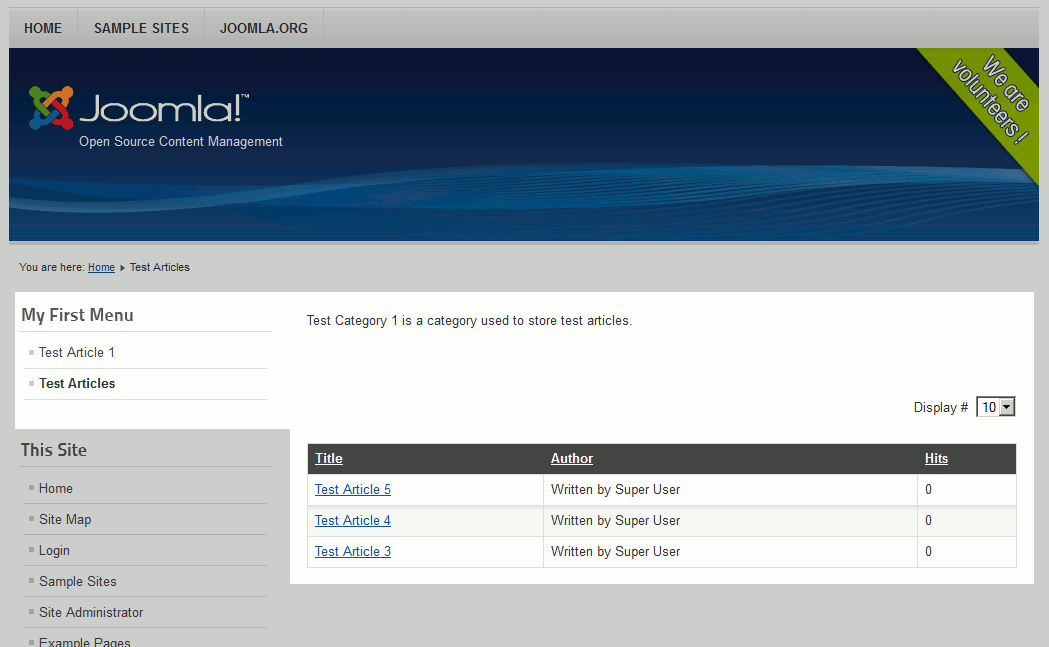Click 'Written by Super User' in Test Article 3 row

click(x=615, y=551)
